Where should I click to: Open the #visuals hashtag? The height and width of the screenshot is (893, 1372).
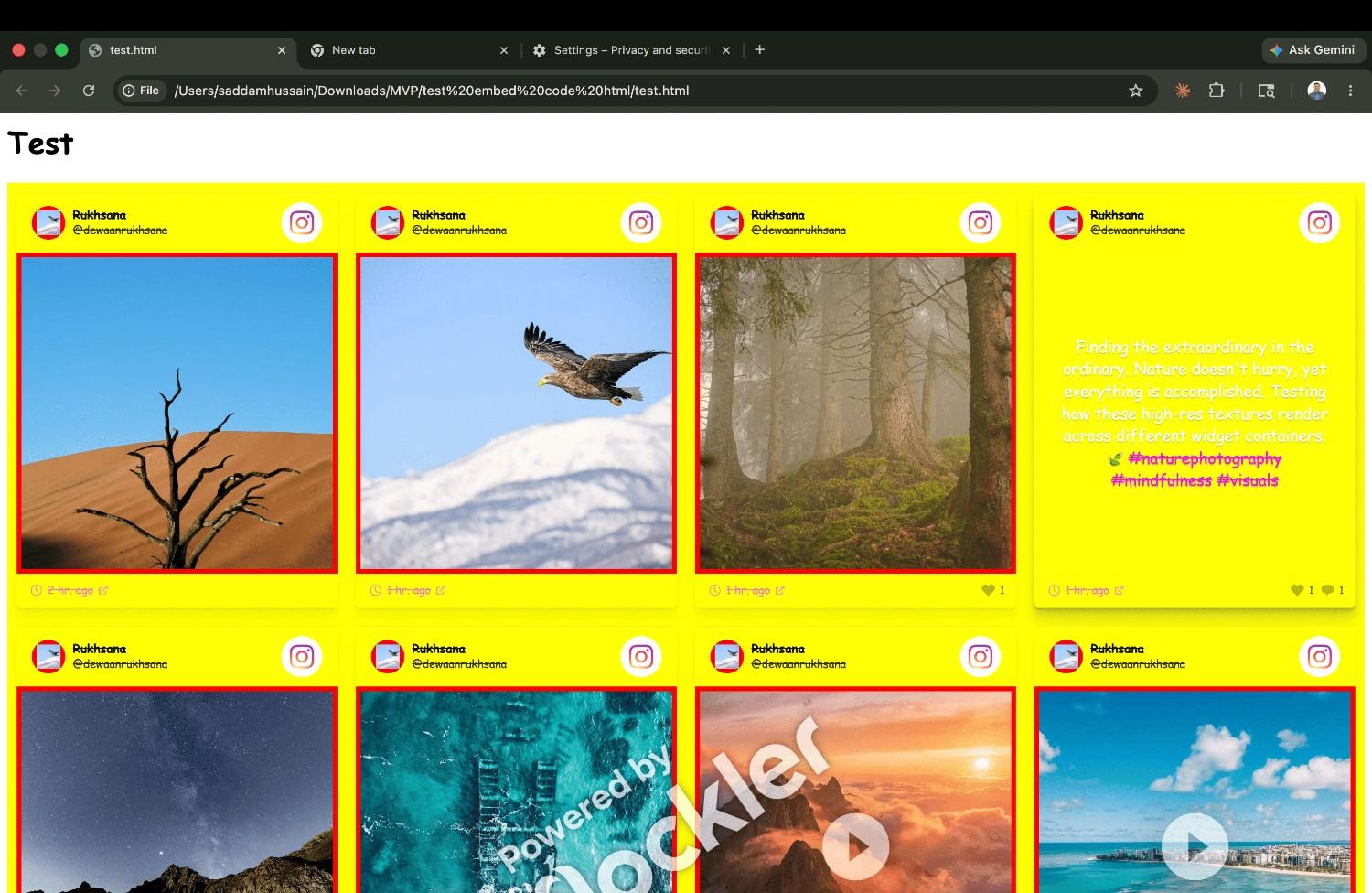1248,480
